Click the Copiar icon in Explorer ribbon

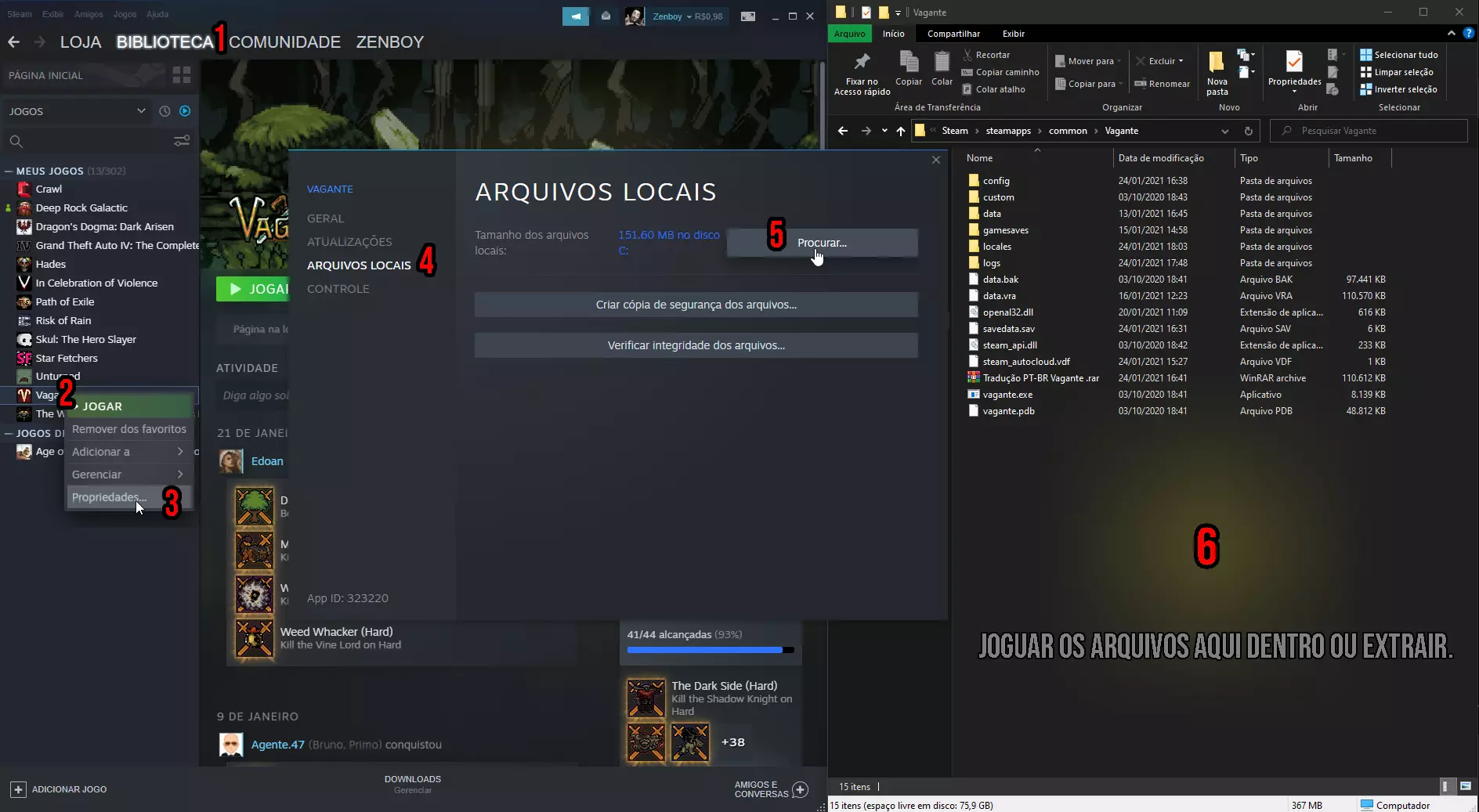tap(909, 62)
